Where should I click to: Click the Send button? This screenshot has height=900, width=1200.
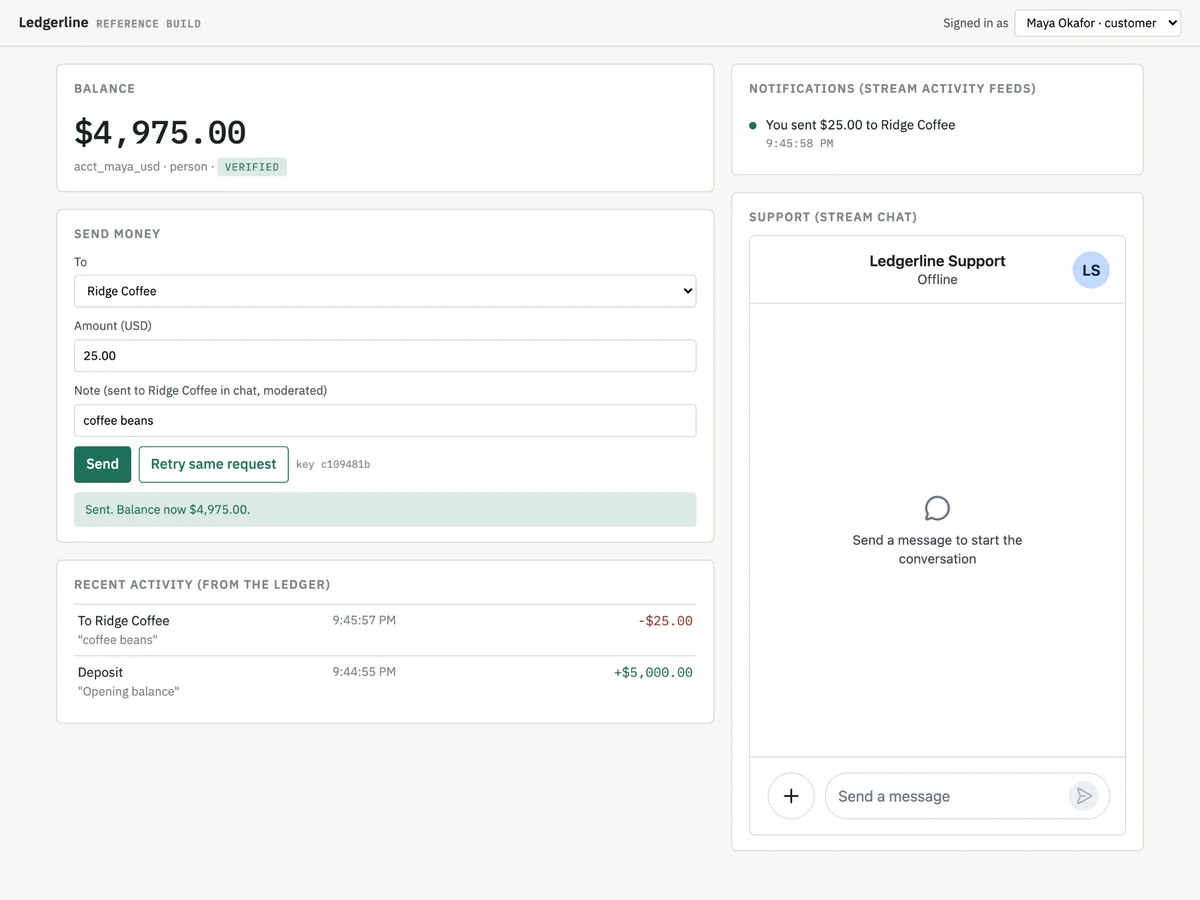point(102,464)
